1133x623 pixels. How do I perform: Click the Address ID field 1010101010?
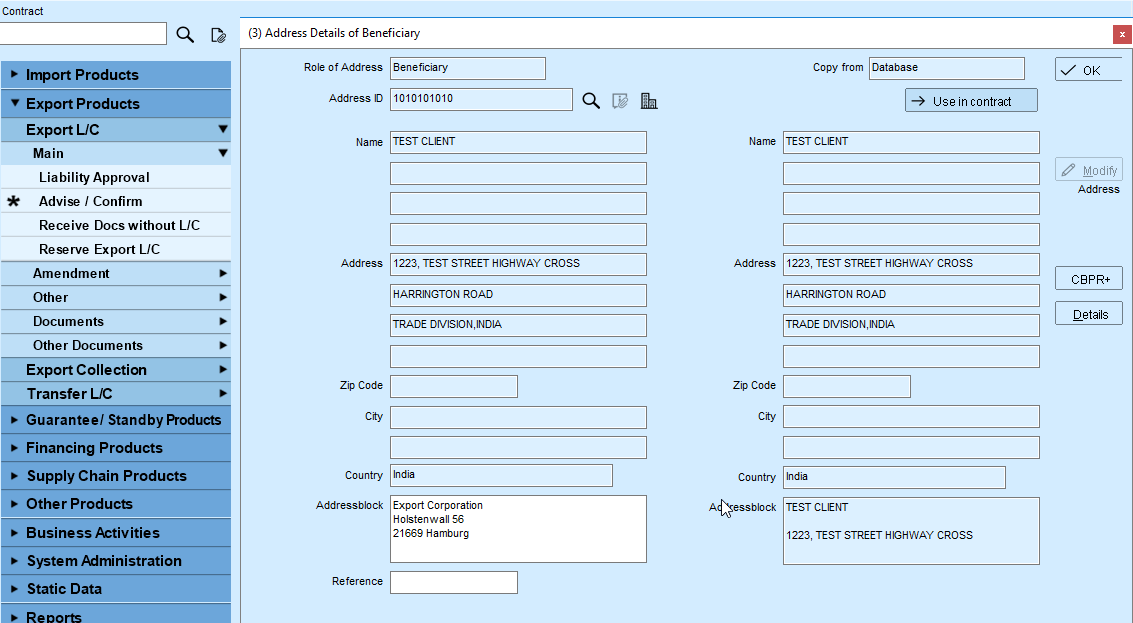[481, 99]
